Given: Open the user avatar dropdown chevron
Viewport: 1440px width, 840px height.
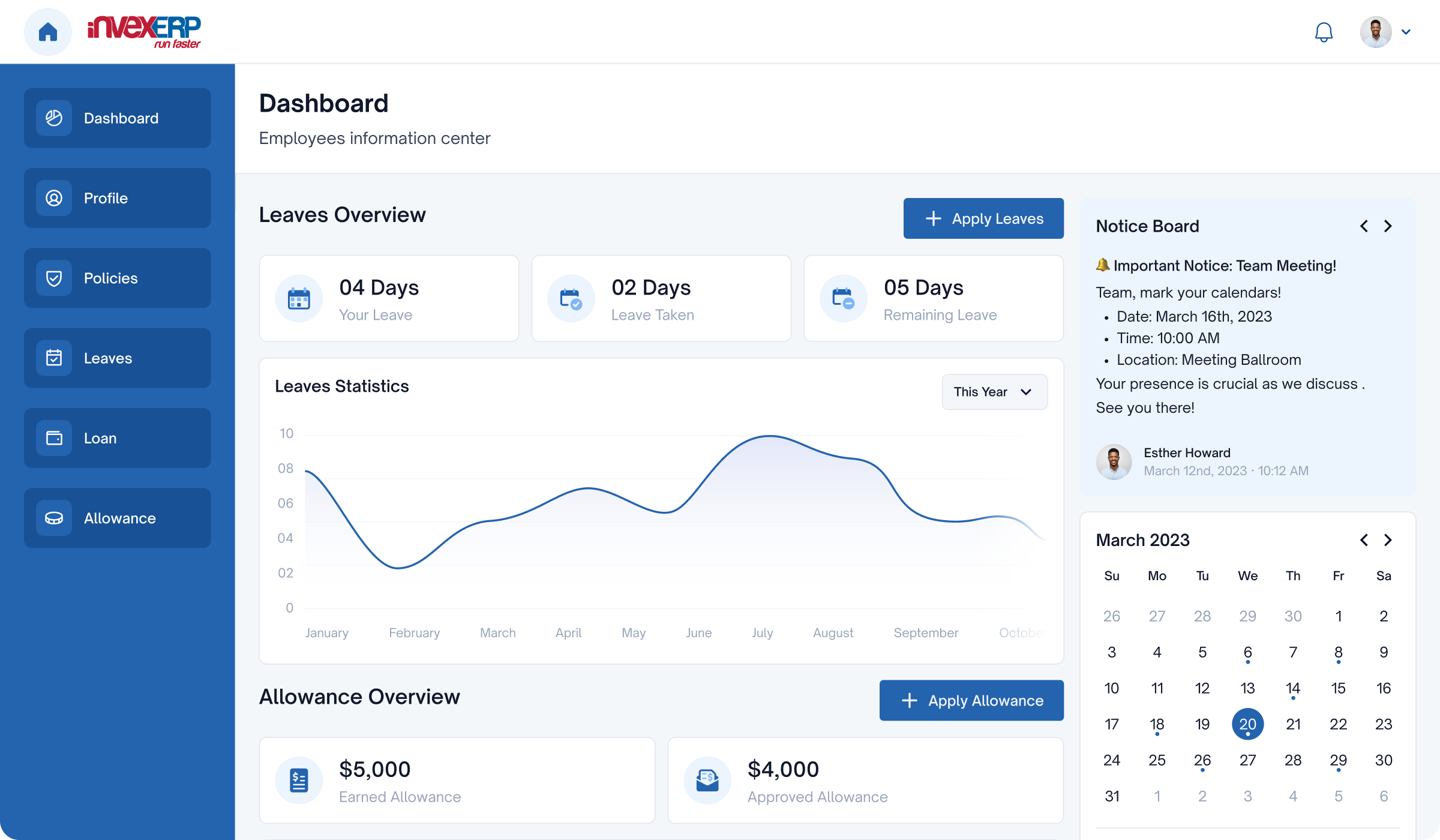Looking at the screenshot, I should click(x=1406, y=32).
